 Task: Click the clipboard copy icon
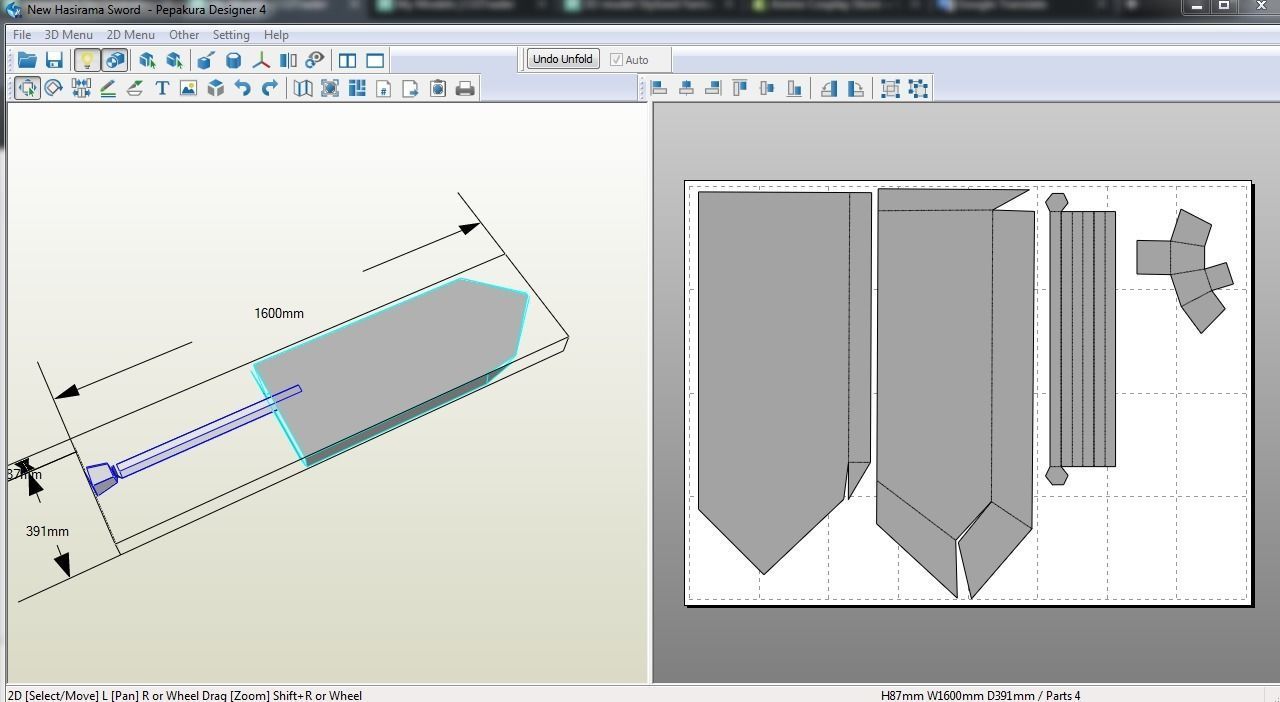437,88
